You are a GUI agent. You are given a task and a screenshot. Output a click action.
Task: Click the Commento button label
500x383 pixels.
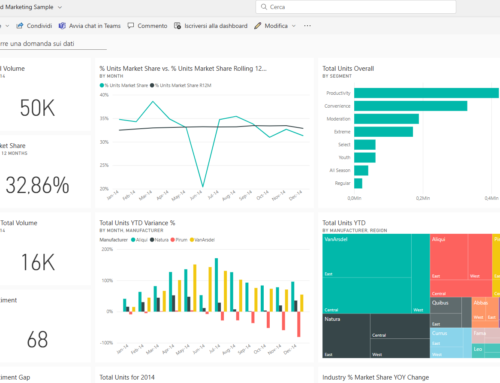[152, 26]
